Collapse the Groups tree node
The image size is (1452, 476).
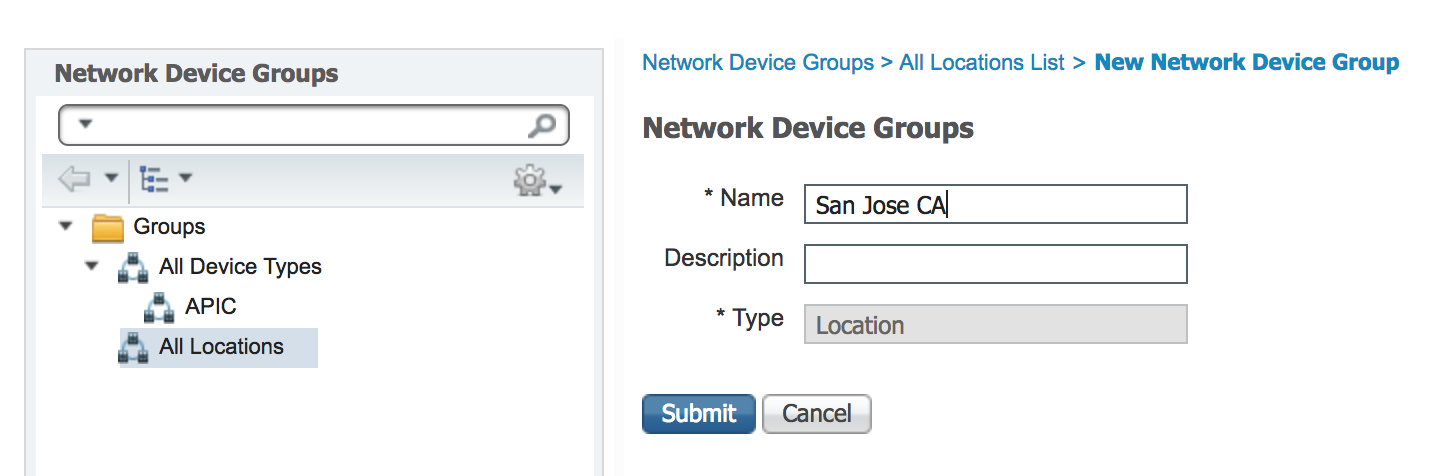tap(66, 227)
